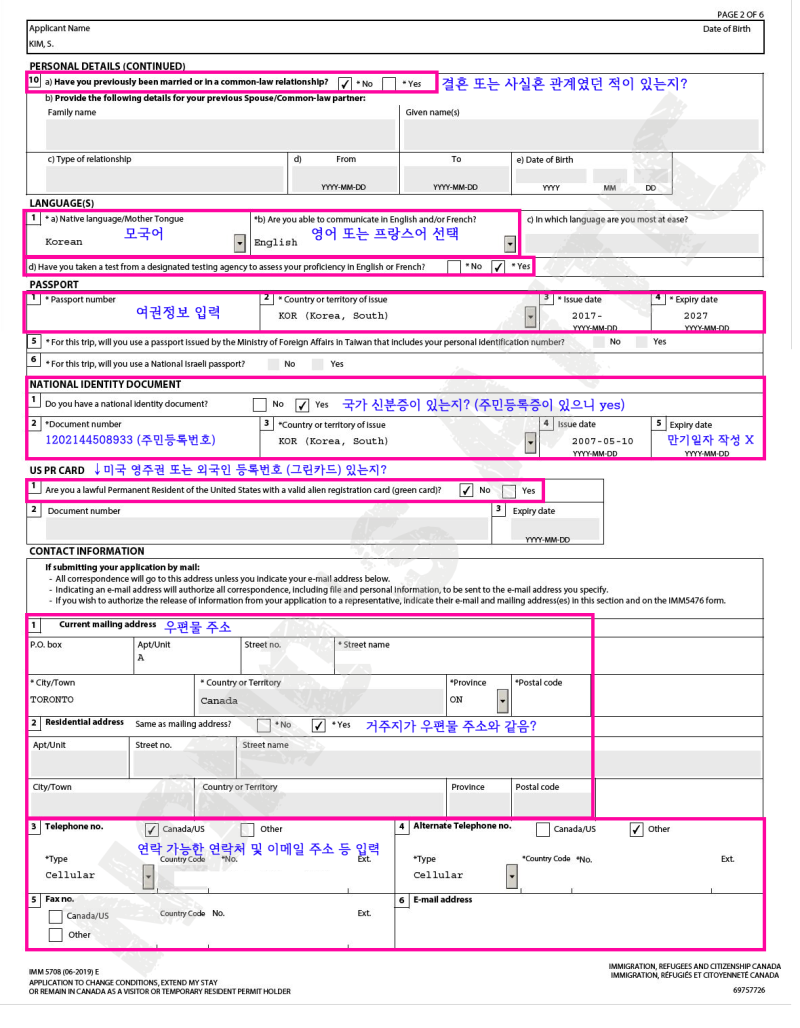Expand passport Country of issue dropdown
Viewport: 800px width, 1028px height.
(x=530, y=317)
